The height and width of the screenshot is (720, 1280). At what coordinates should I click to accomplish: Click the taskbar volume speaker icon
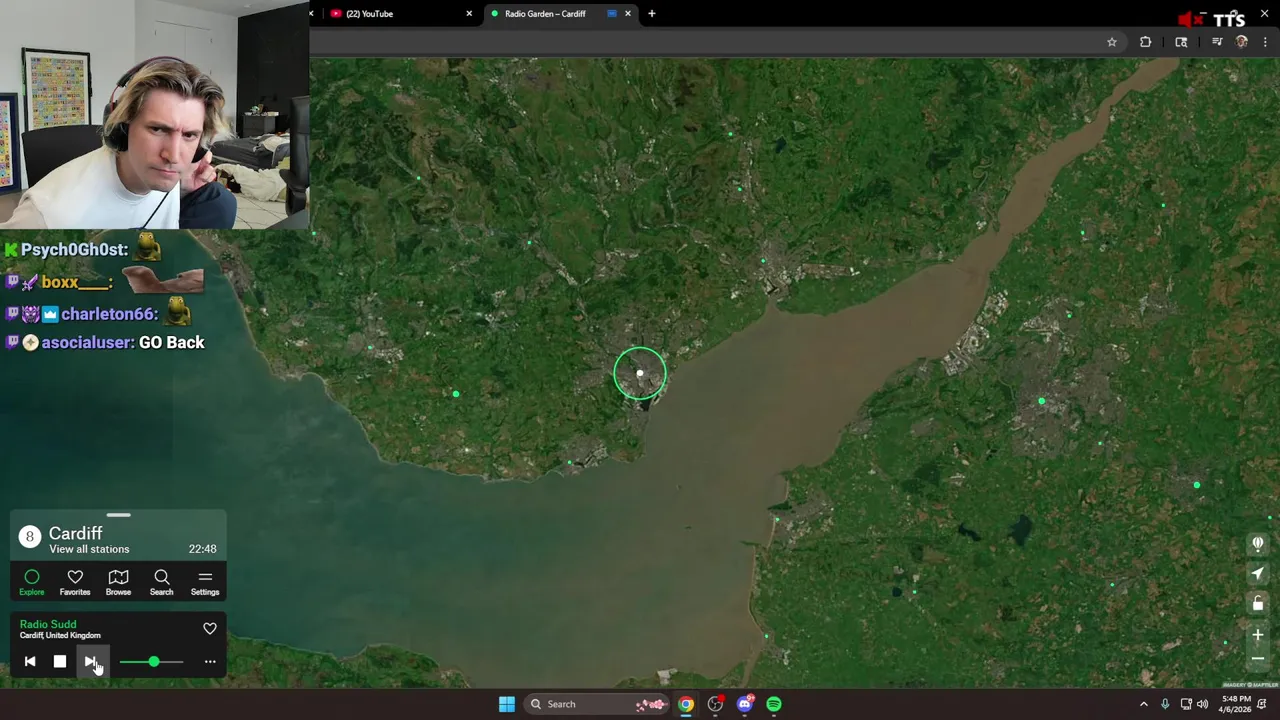[1203, 704]
